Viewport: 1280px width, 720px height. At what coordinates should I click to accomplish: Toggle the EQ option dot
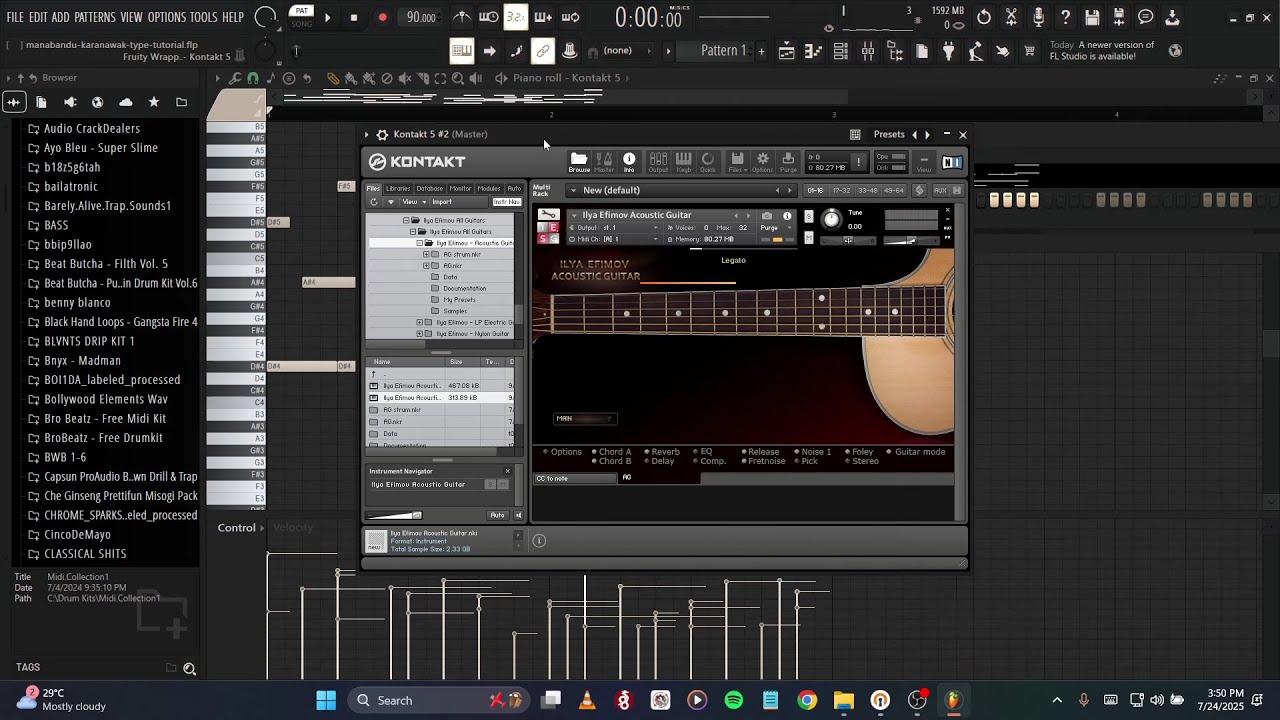pos(695,452)
